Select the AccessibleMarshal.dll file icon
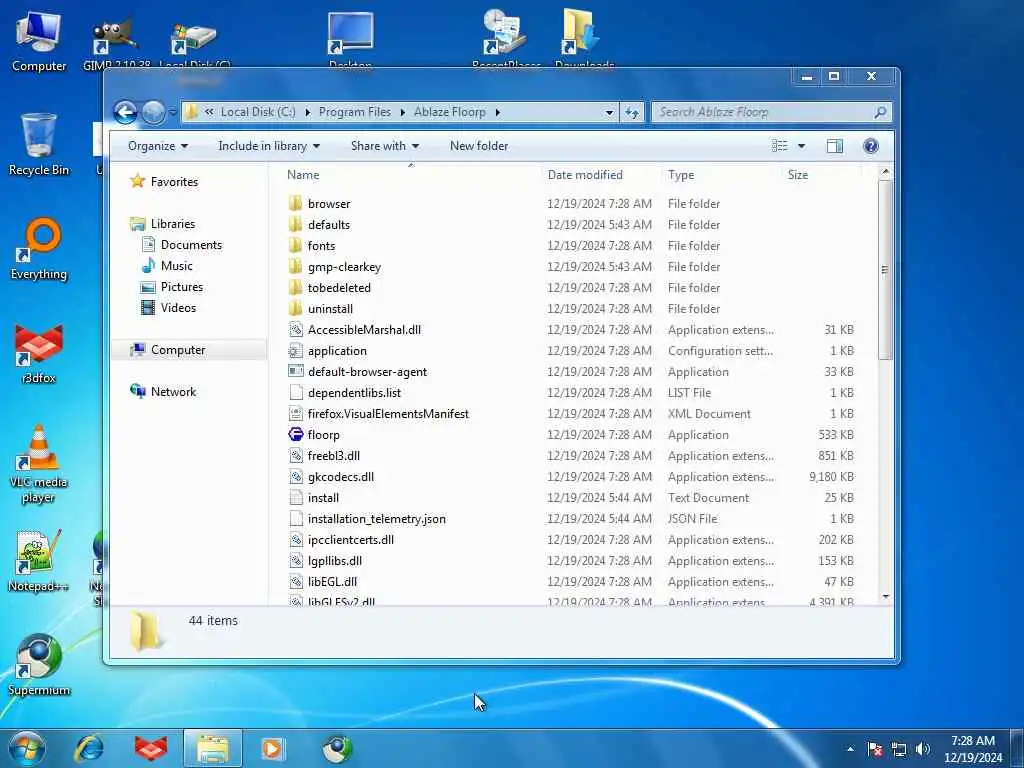Image resolution: width=1024 pixels, height=768 pixels. click(296, 329)
